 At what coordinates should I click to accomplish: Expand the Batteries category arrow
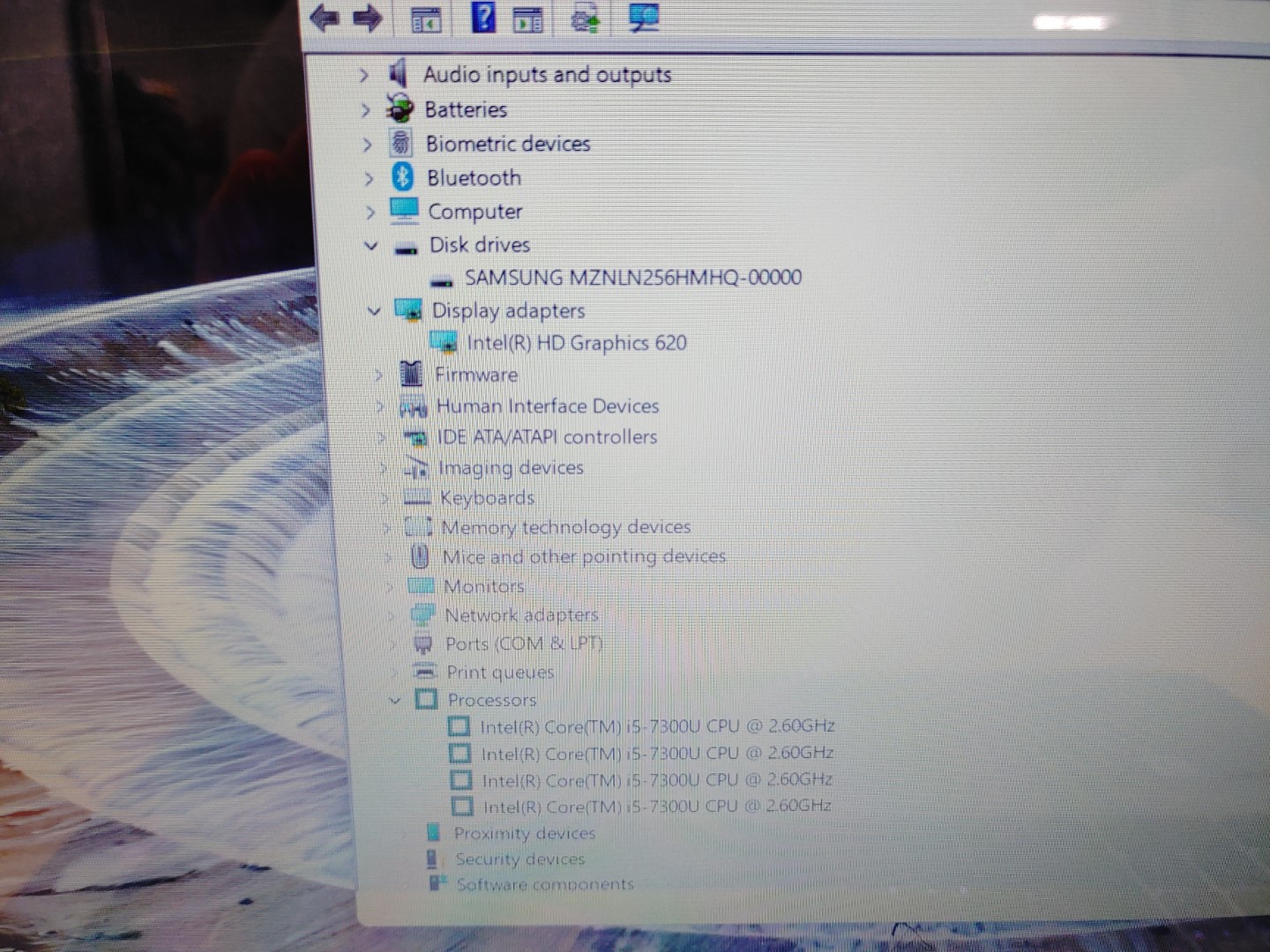[365, 110]
